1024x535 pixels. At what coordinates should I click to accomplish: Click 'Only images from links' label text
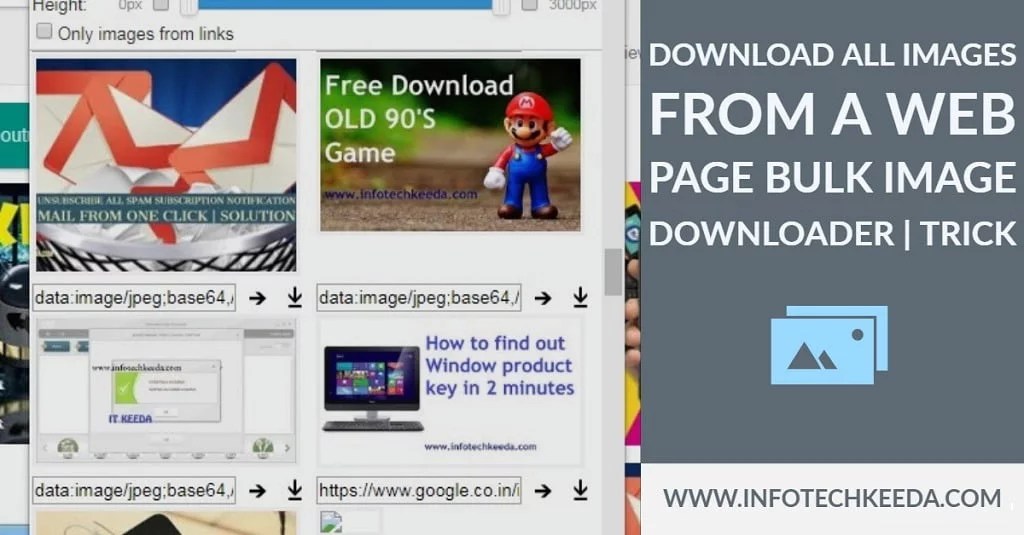click(146, 33)
